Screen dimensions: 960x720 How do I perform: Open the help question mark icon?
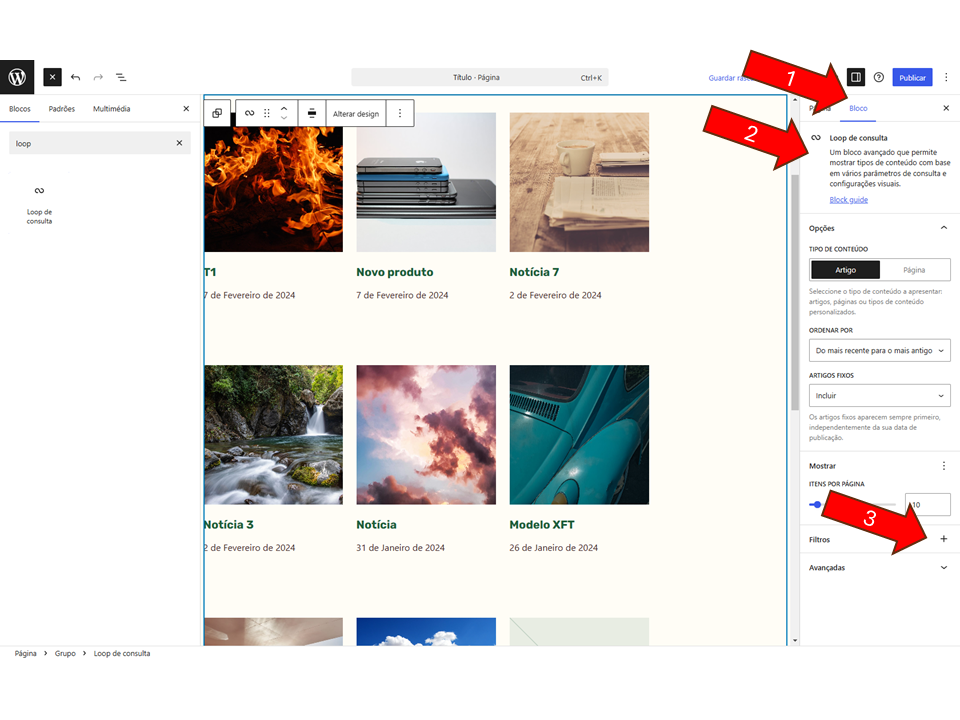[x=879, y=77]
